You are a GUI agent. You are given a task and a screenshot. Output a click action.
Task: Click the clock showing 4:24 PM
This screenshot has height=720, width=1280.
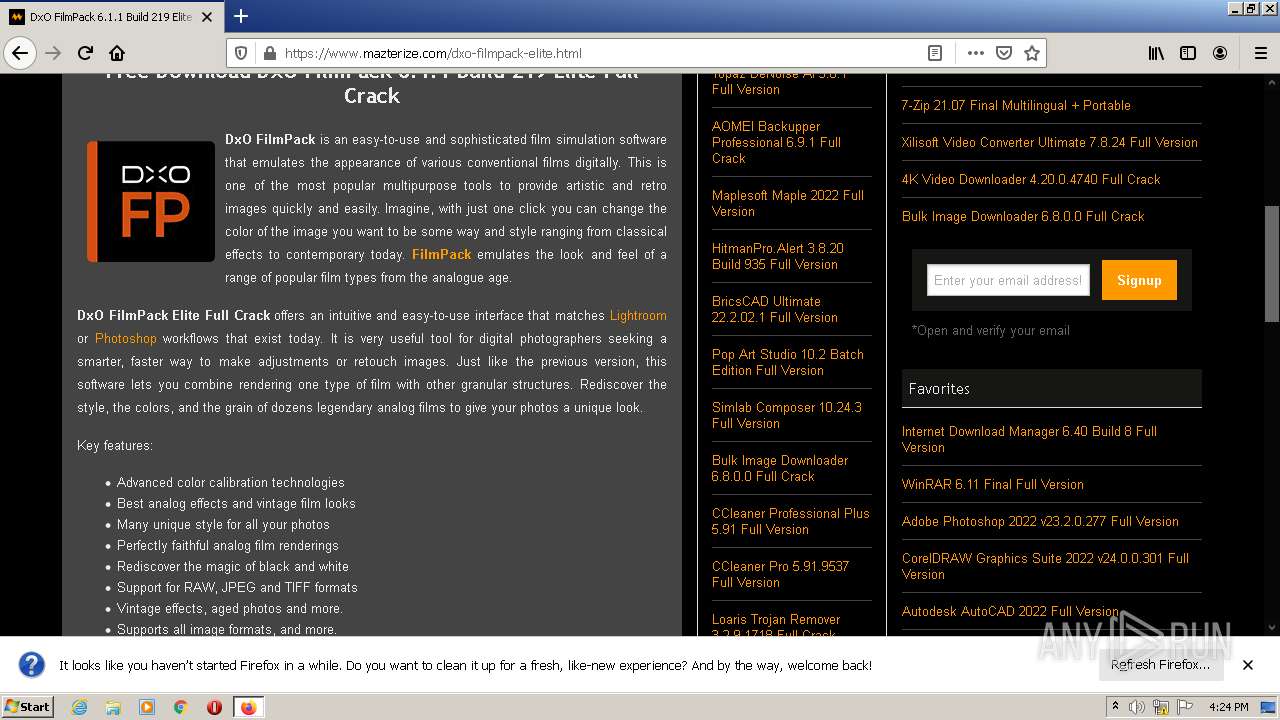click(x=1228, y=707)
